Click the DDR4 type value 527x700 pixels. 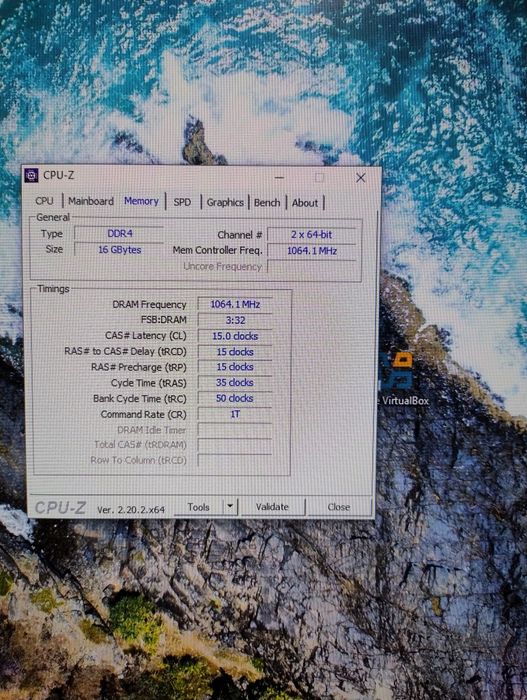point(119,233)
